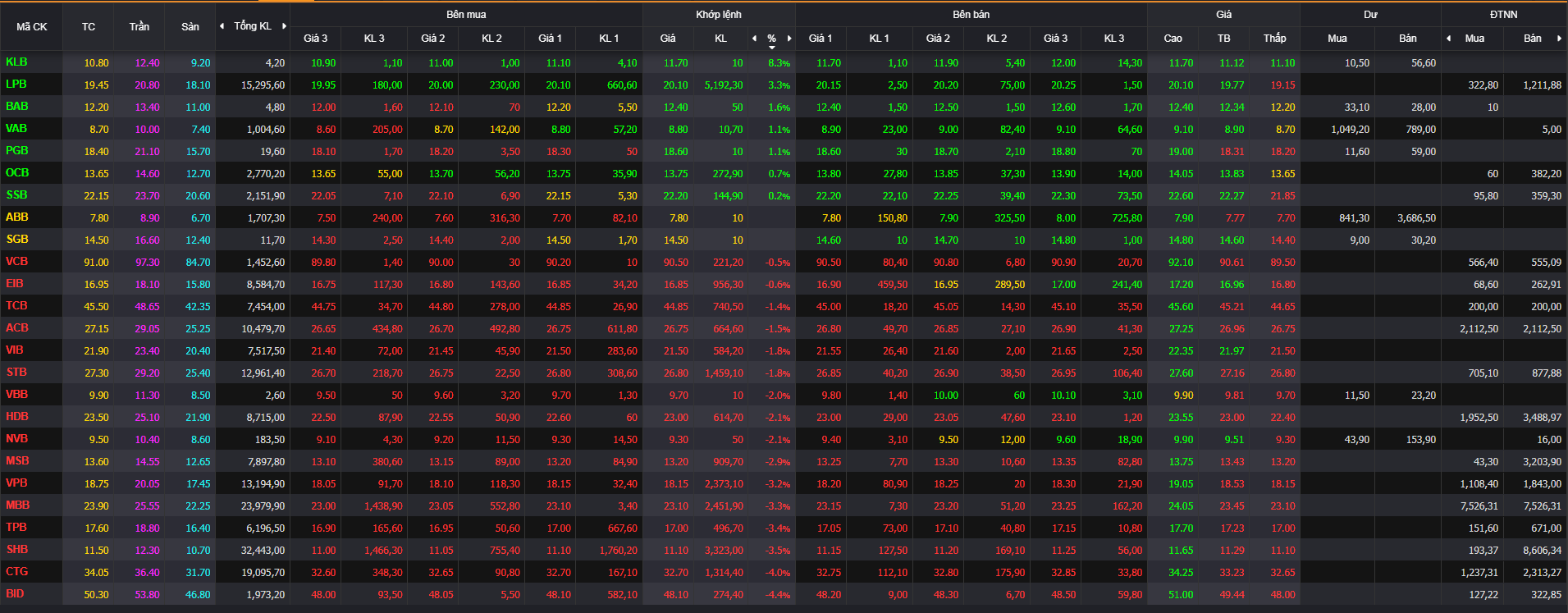Click left arrow next to % column header
The height and width of the screenshot is (613, 1568).
click(755, 39)
